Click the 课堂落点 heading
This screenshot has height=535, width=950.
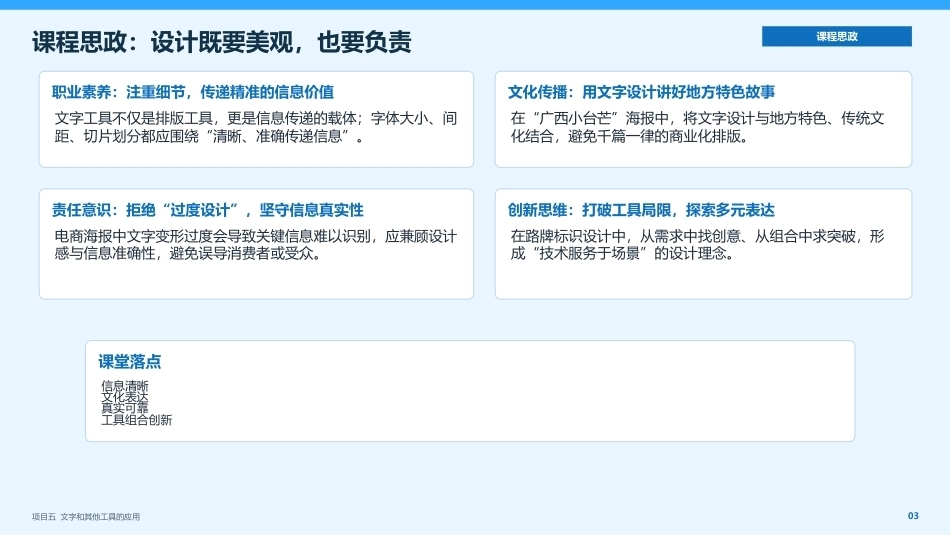(130, 362)
